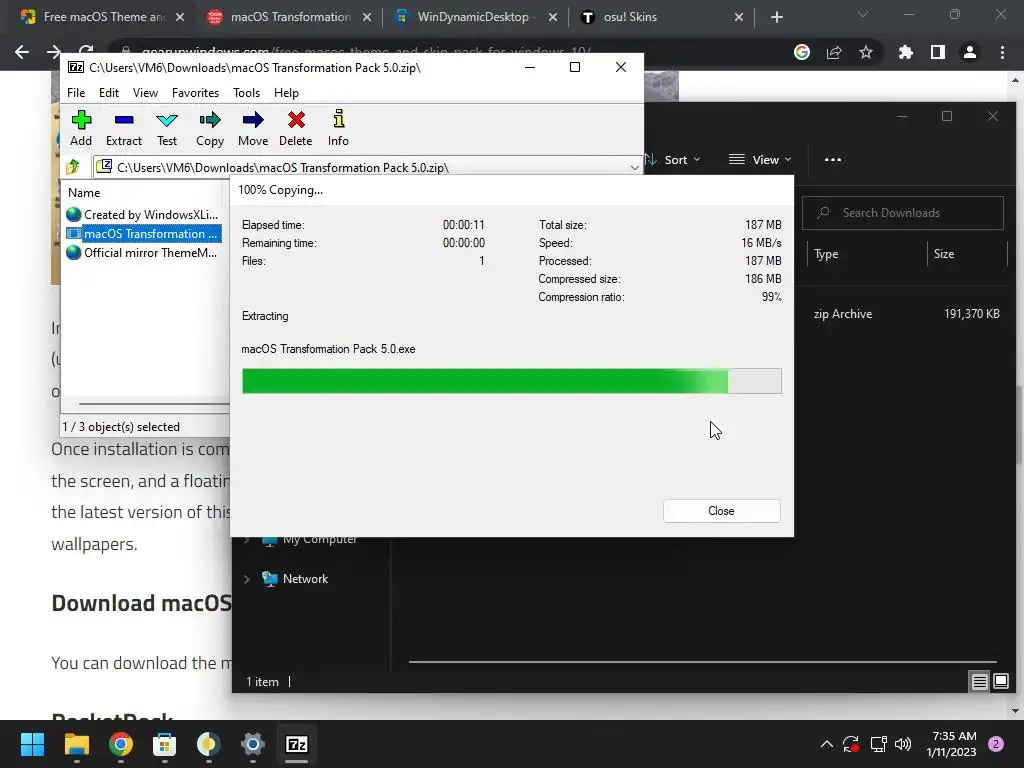Click the Search Downloads field
This screenshot has height=768, width=1024.
click(x=903, y=213)
